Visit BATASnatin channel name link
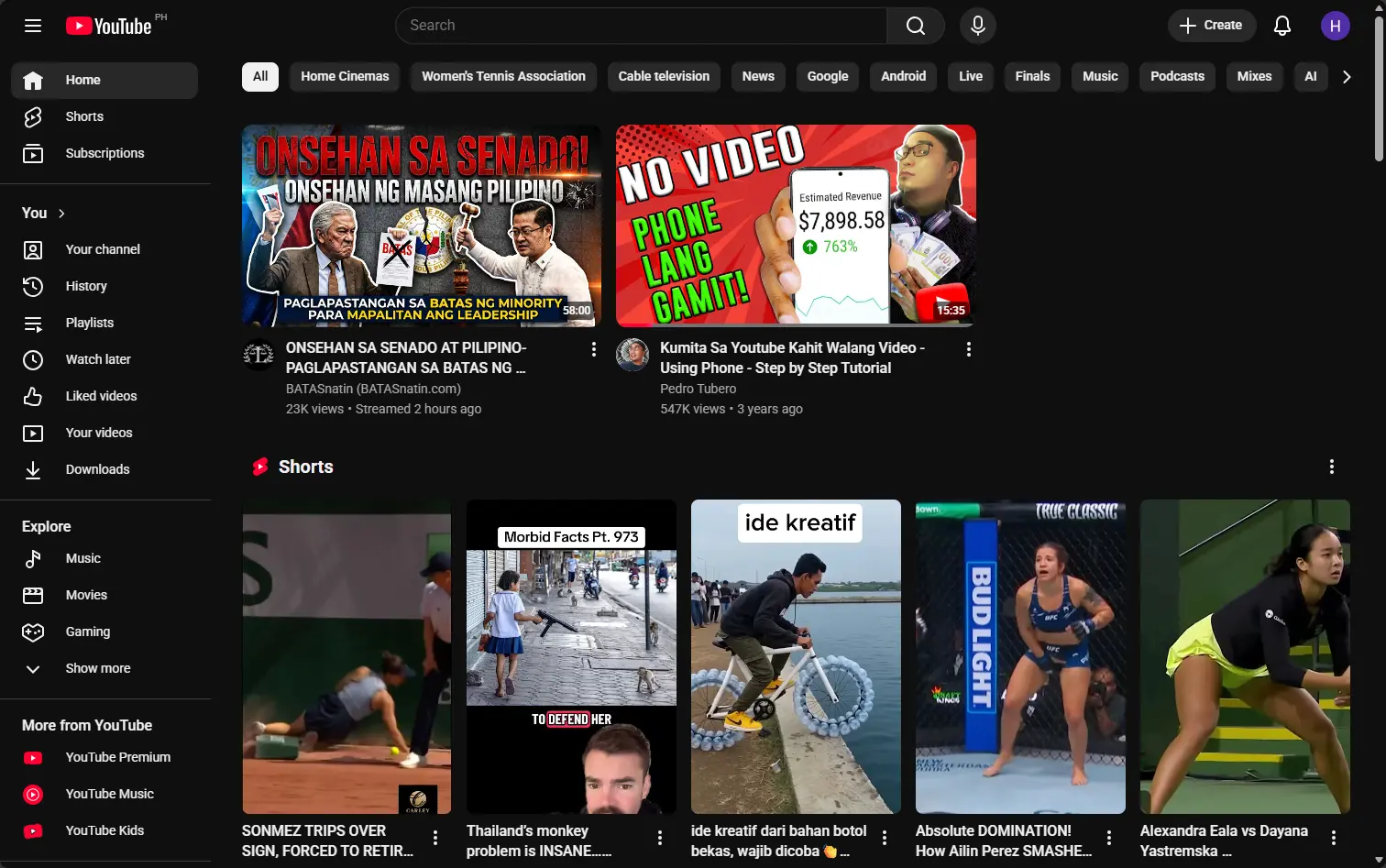Screen dimensions: 1386x868 pos(373,389)
